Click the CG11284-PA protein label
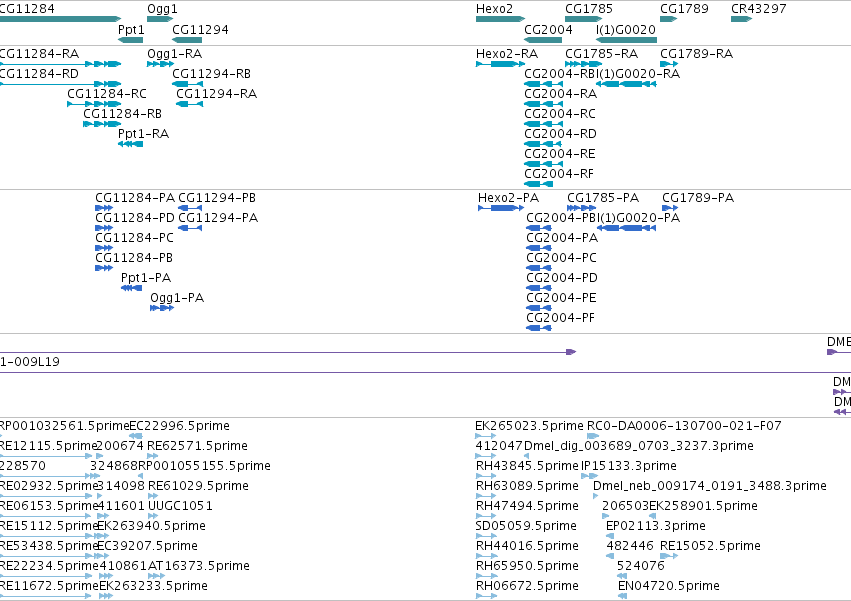The width and height of the screenshot is (851, 601). [x=135, y=198]
